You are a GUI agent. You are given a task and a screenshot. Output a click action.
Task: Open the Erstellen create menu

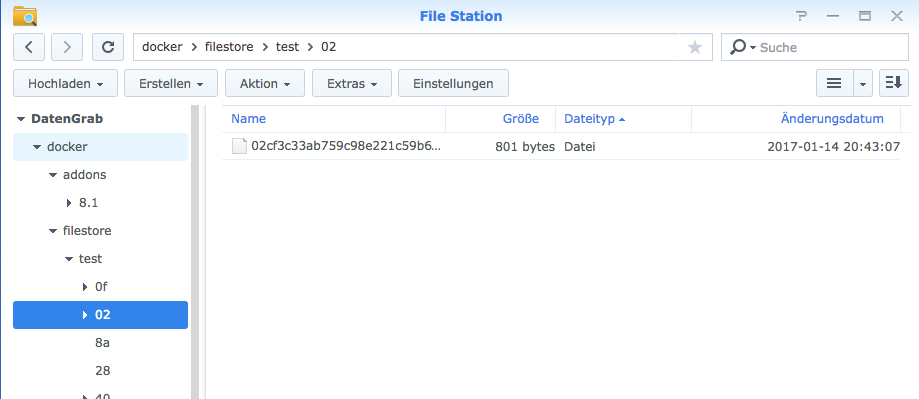click(x=171, y=83)
